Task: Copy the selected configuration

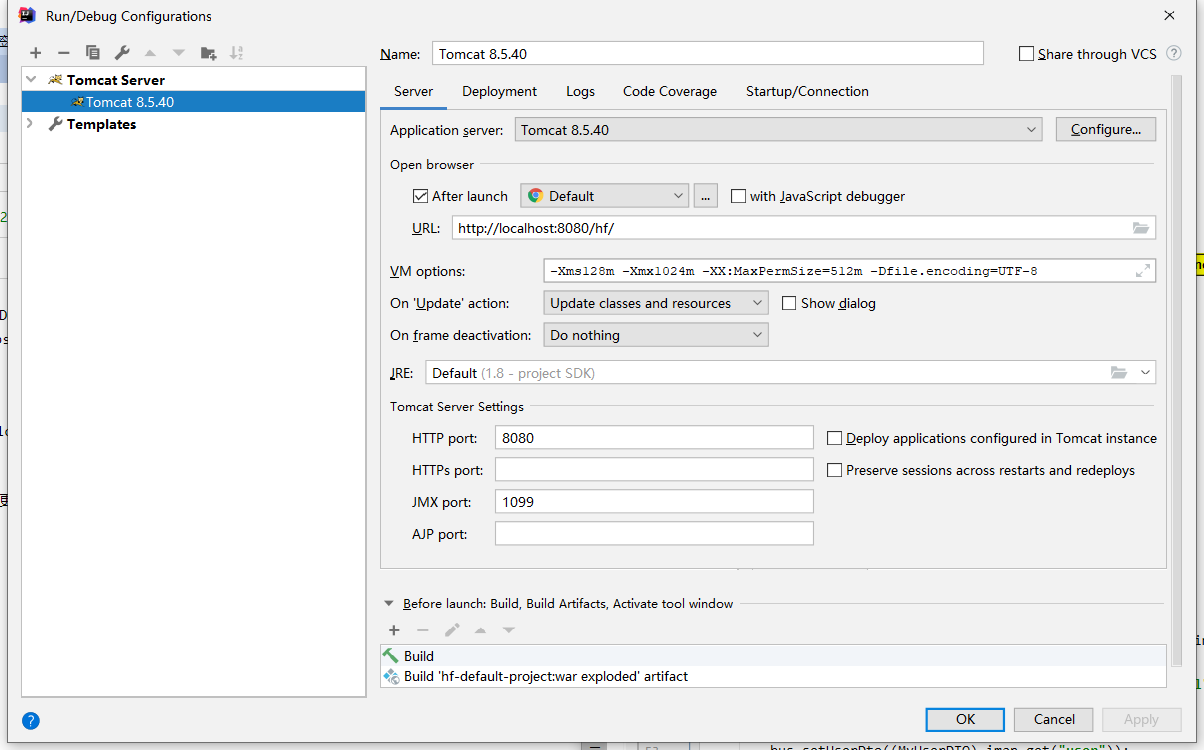Action: point(93,53)
